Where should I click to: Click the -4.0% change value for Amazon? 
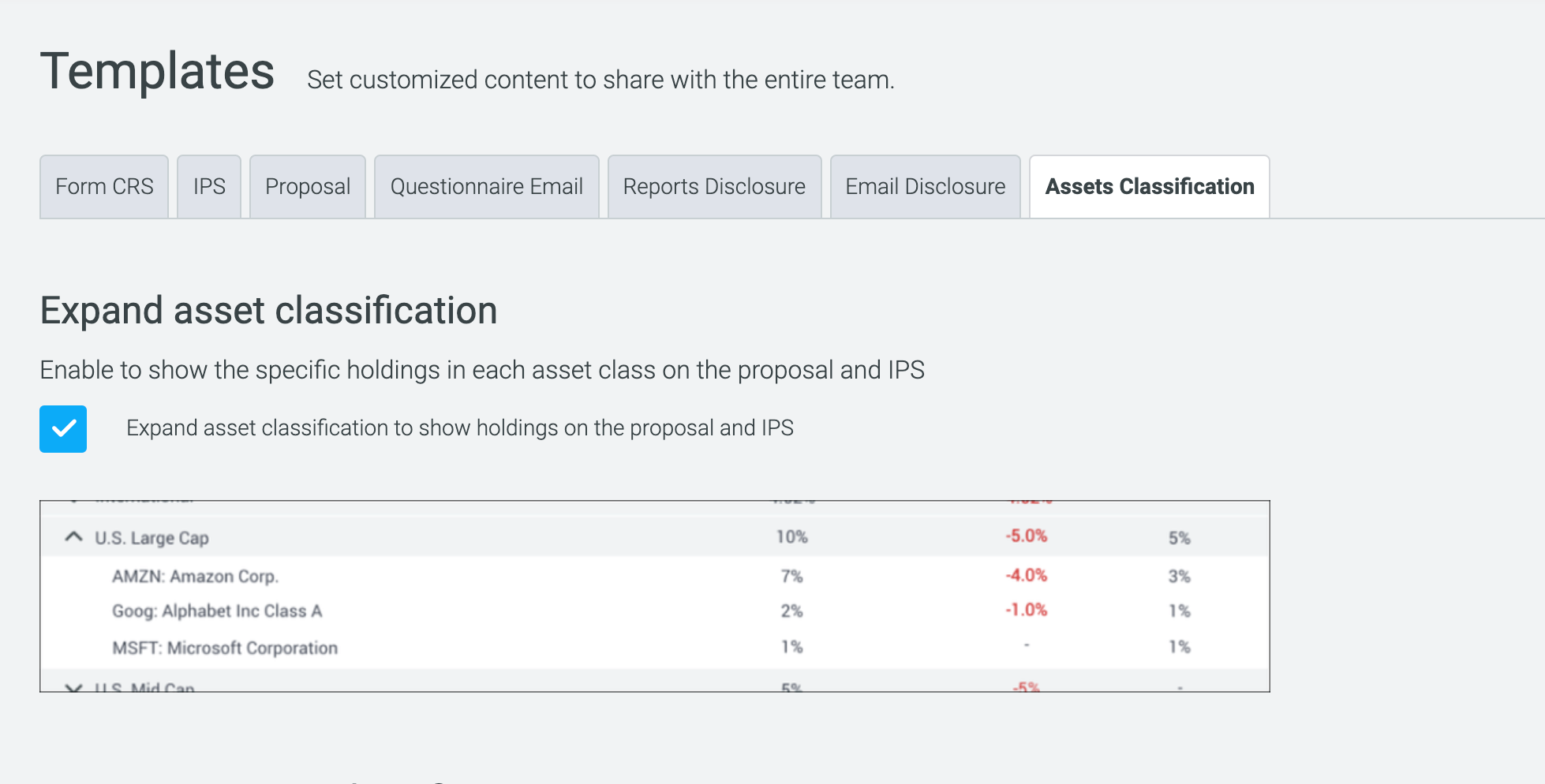pos(1026,576)
